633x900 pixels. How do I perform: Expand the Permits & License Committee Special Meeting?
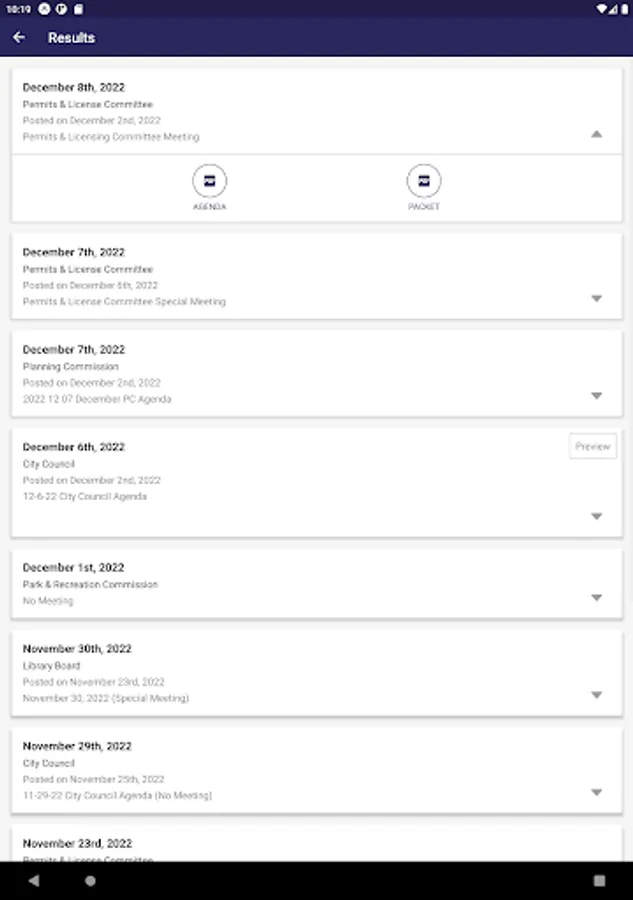pyautogui.click(x=596, y=298)
